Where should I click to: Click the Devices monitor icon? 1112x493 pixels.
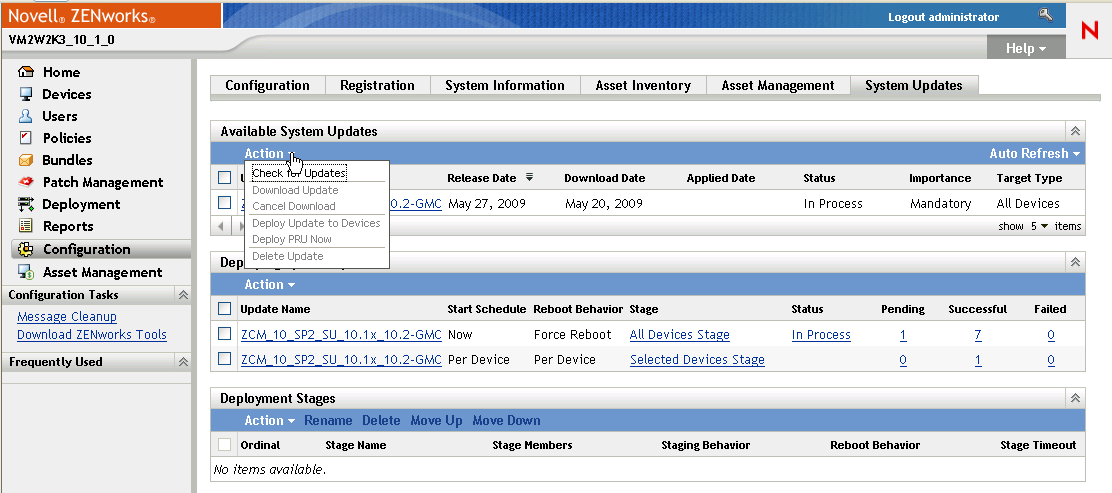click(26, 94)
